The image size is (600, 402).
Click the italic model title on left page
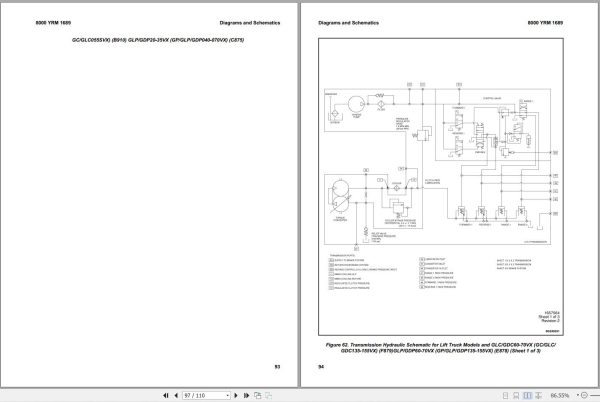(158, 40)
